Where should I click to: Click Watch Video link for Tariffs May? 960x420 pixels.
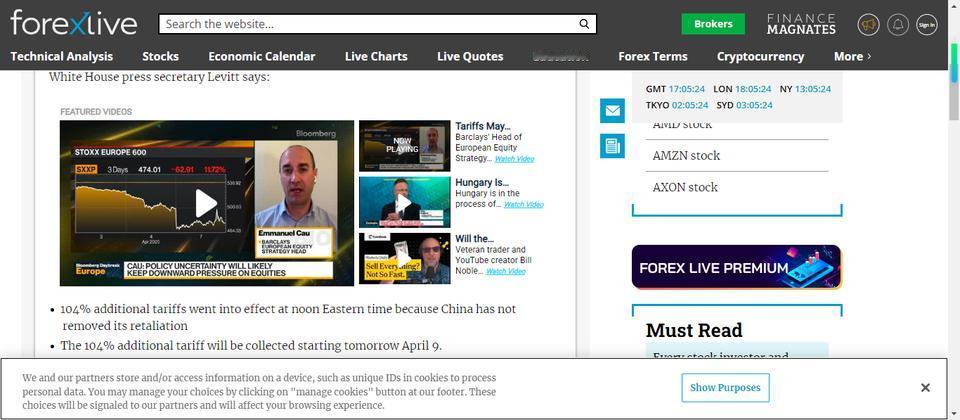click(x=514, y=159)
